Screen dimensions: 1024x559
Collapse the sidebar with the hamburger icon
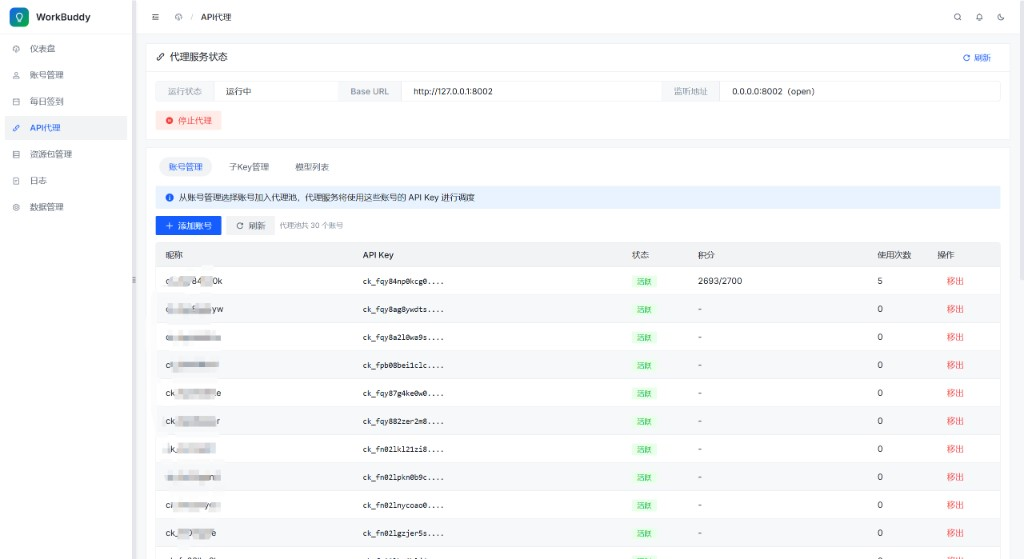(x=155, y=17)
